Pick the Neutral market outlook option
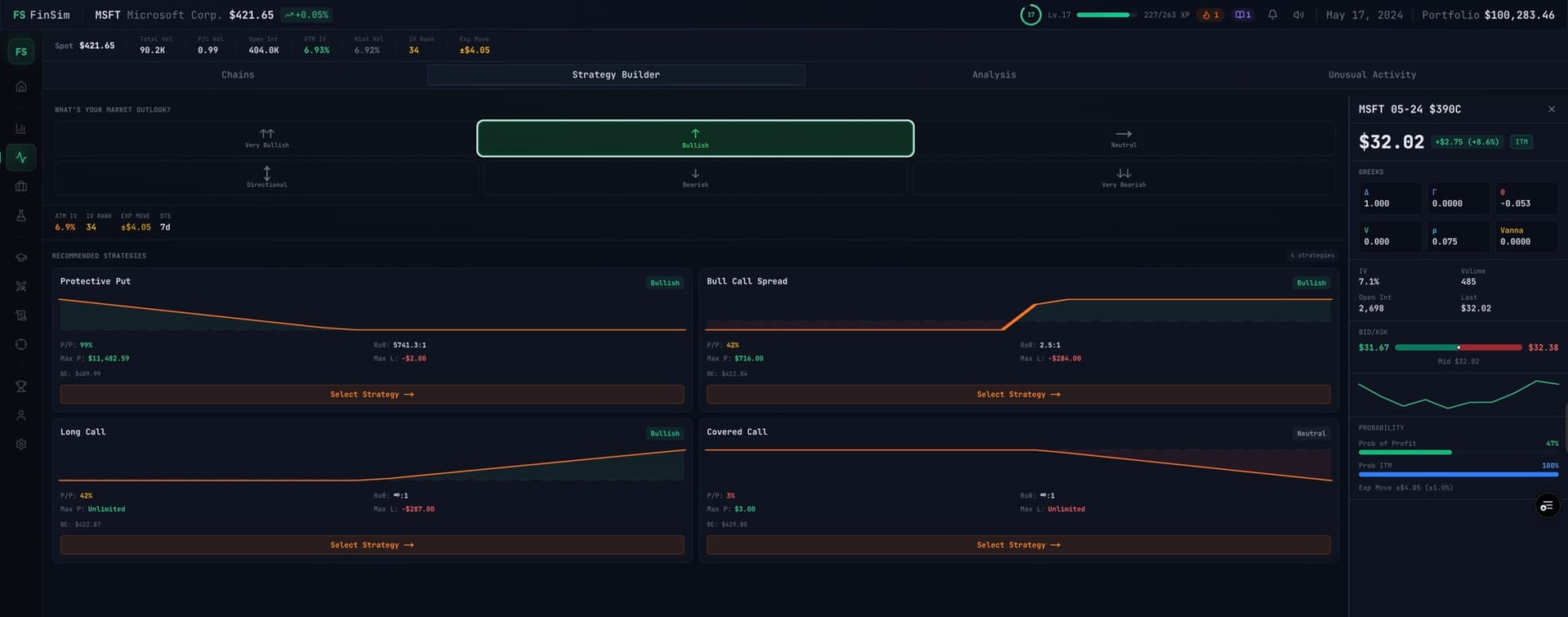This screenshot has height=617, width=1568. click(1123, 138)
